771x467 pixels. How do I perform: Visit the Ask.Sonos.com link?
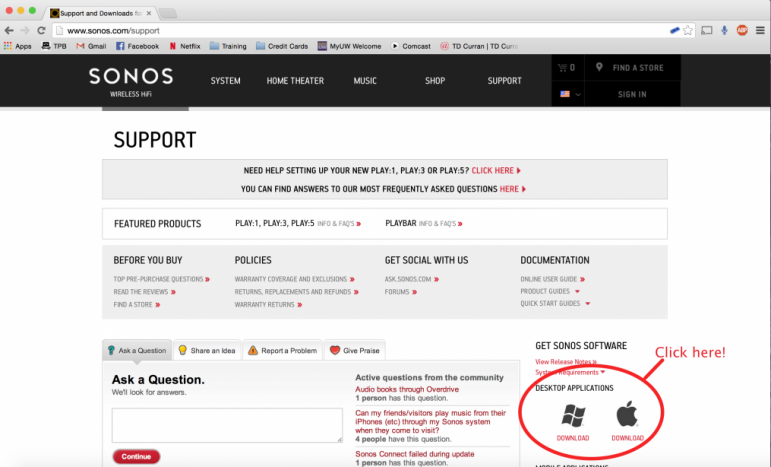[412, 279]
